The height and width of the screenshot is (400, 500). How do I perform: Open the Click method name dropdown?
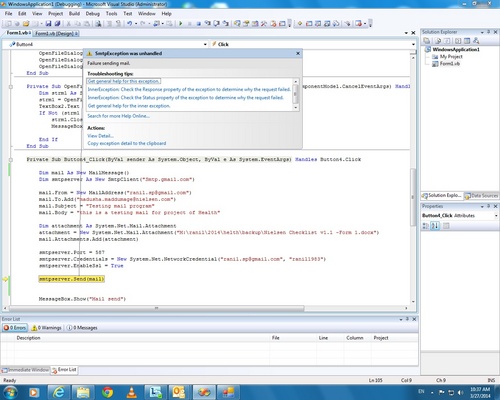[413, 44]
